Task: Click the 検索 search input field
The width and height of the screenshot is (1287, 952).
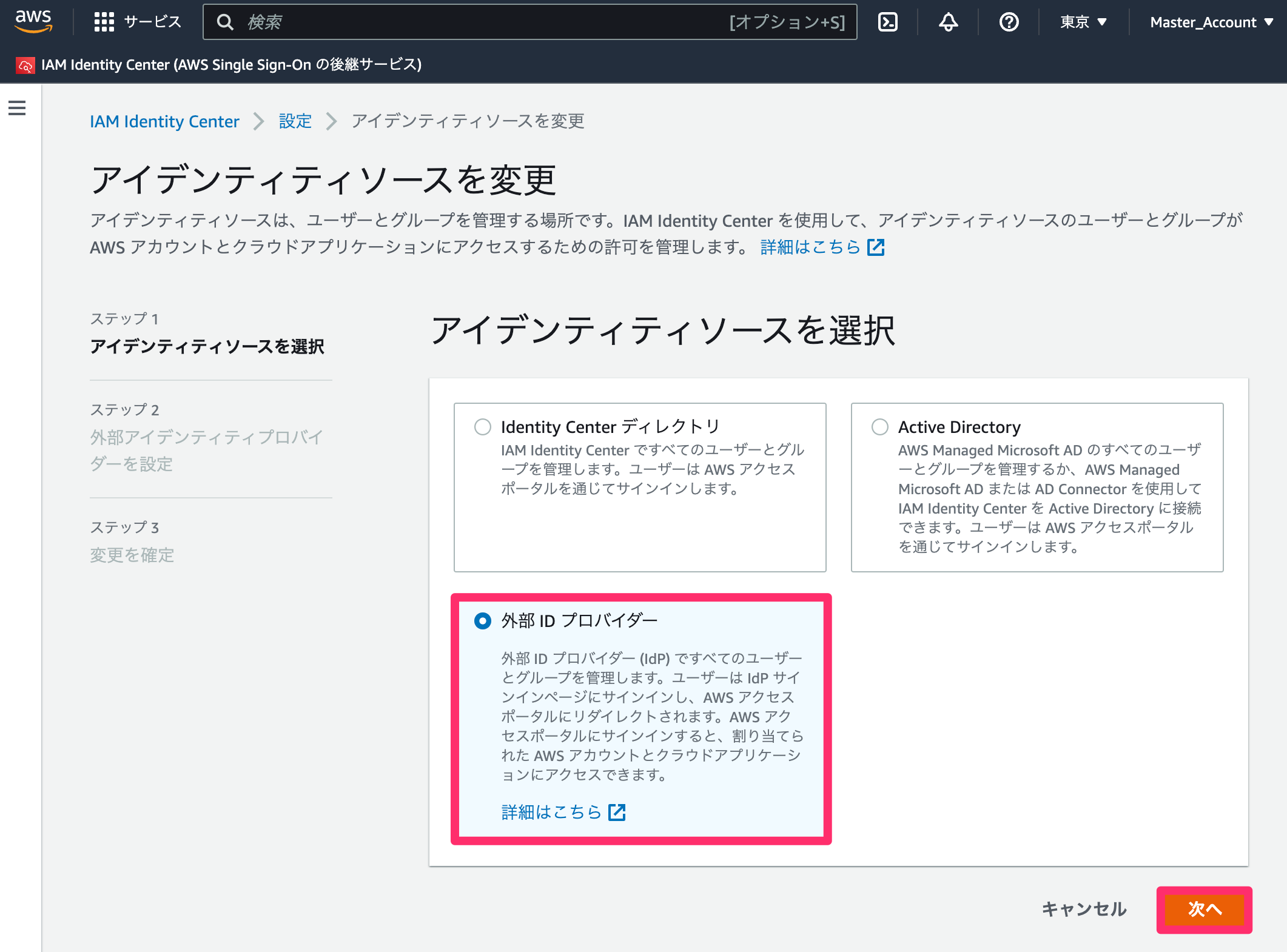Action: [x=529, y=22]
